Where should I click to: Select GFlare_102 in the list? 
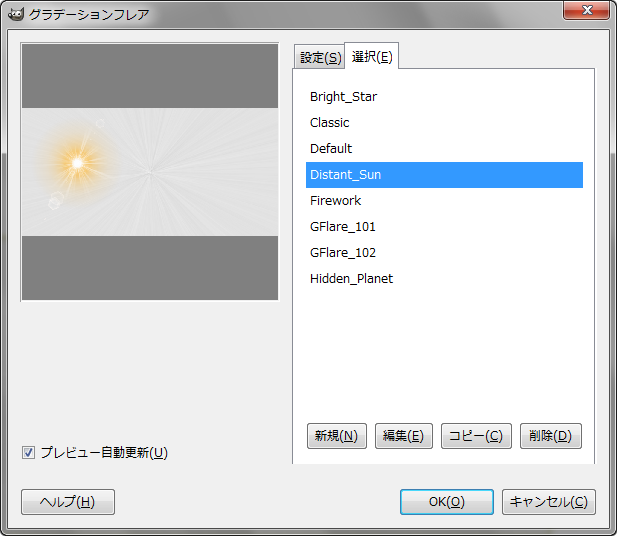[x=444, y=253]
